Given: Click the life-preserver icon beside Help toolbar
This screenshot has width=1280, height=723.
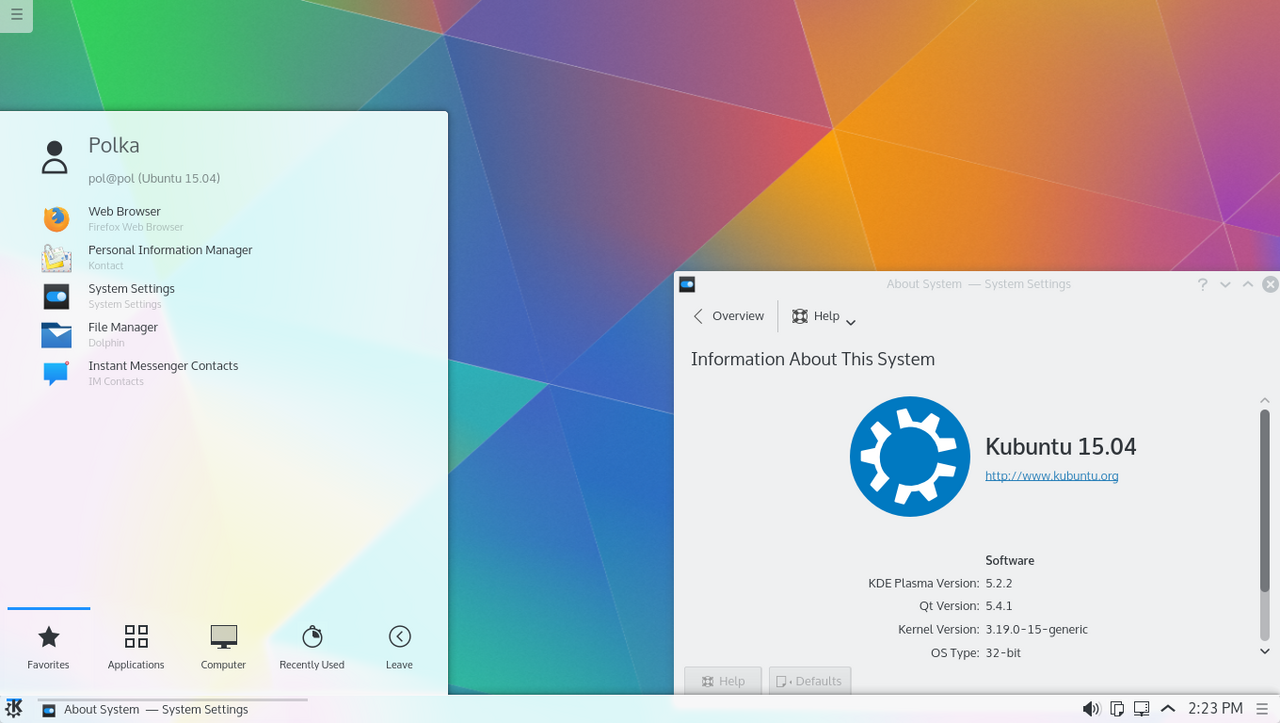Looking at the screenshot, I should [x=800, y=316].
